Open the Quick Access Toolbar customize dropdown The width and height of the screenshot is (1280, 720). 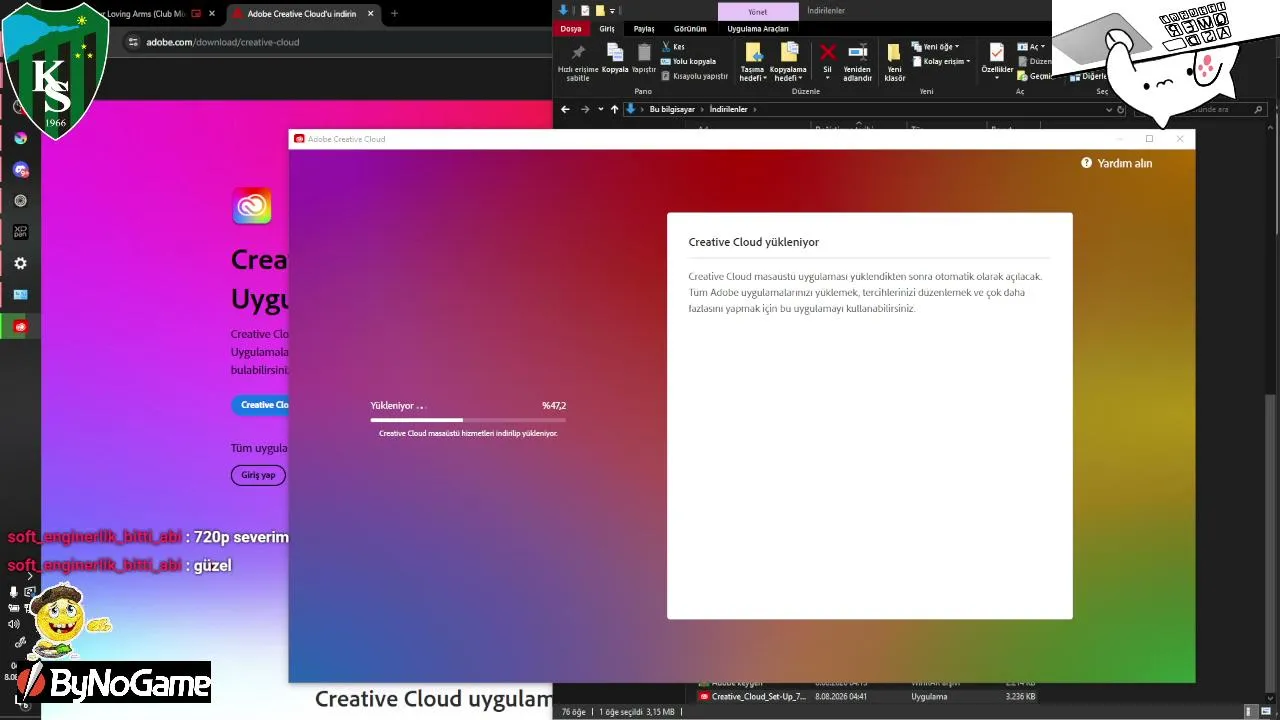coord(612,10)
